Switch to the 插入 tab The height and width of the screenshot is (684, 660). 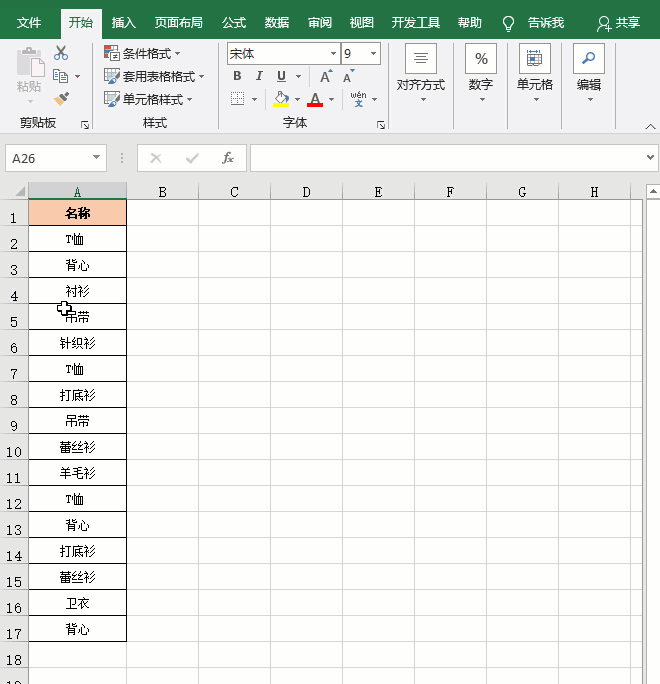[x=124, y=23]
